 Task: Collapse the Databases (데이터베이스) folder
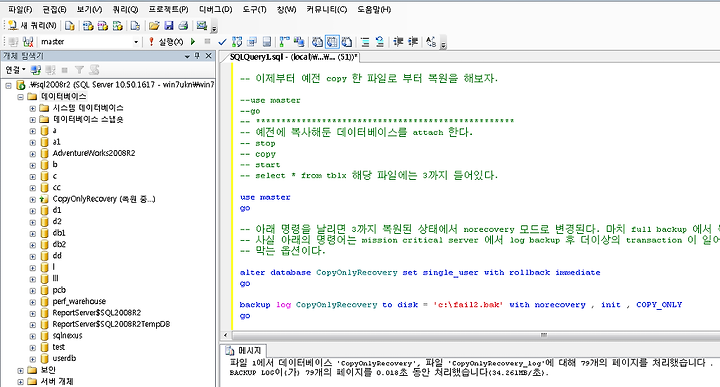coord(21,97)
